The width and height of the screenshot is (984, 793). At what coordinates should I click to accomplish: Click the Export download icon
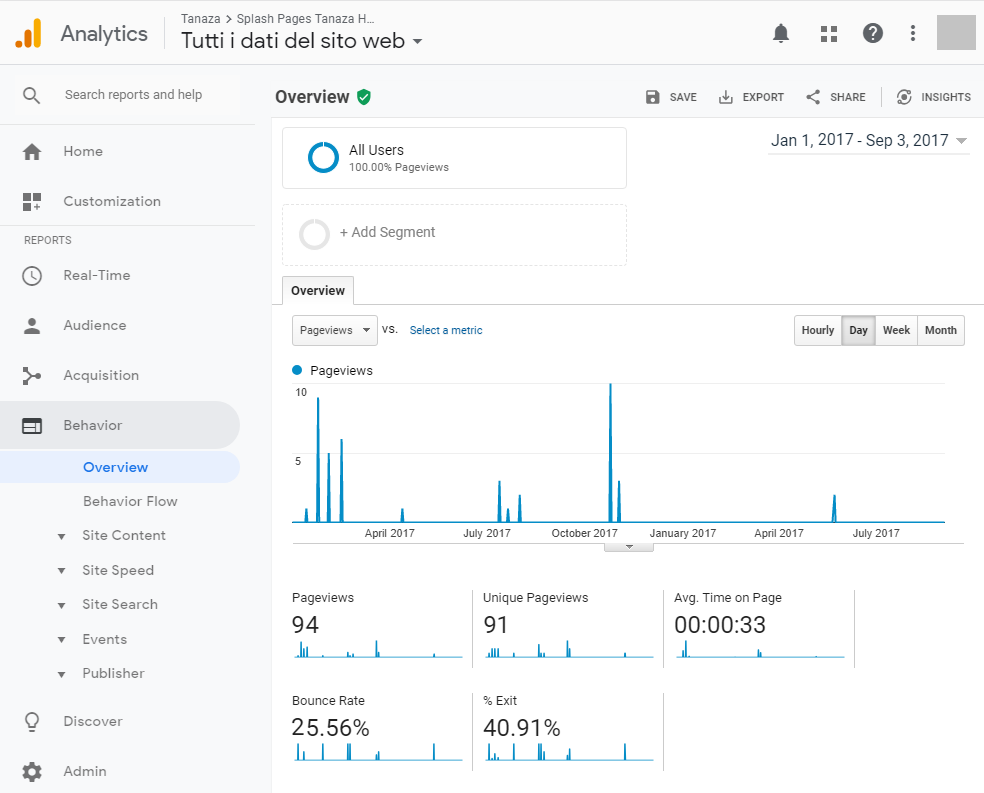point(725,97)
